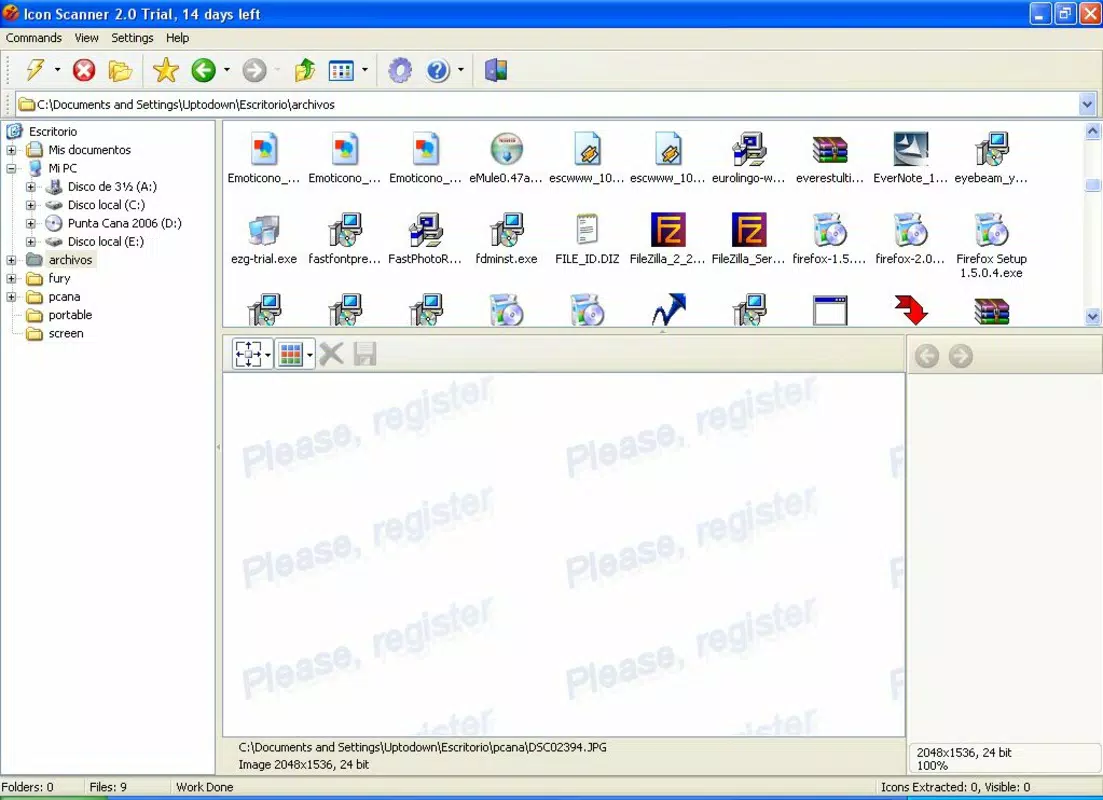The width and height of the screenshot is (1103, 800).
Task: Select the firefox-2.0 file icon
Action: 911,230
